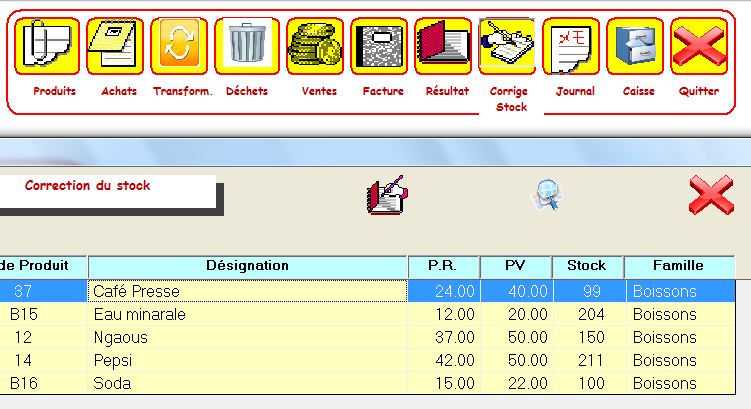Open the Produits module icon

[x=47, y=46]
